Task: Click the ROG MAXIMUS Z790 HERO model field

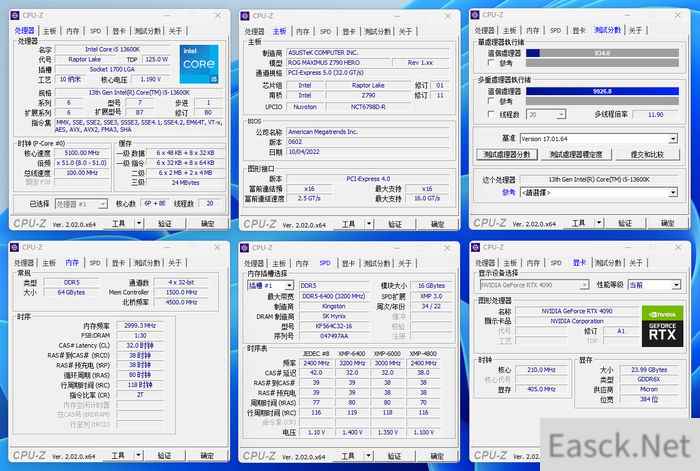Action: point(339,63)
